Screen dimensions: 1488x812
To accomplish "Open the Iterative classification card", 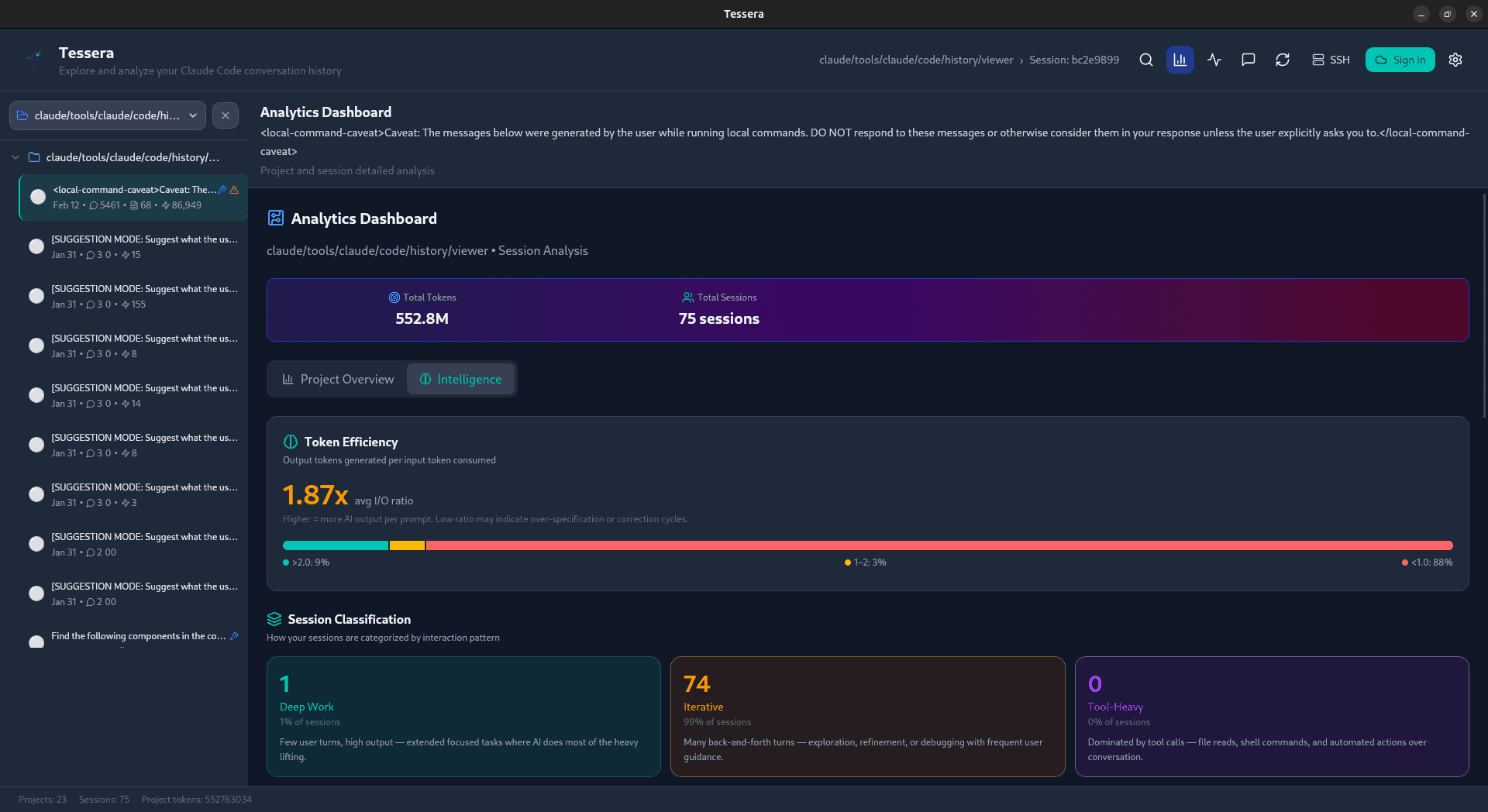I will click(x=867, y=717).
